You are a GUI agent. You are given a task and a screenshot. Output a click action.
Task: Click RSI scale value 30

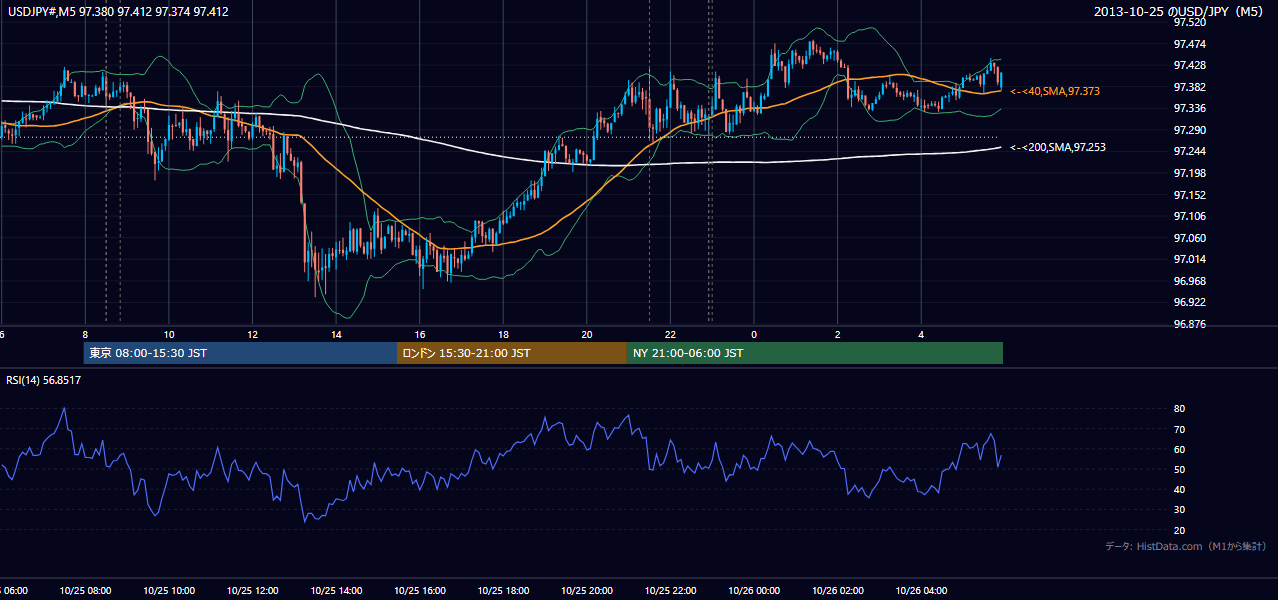click(x=1179, y=509)
